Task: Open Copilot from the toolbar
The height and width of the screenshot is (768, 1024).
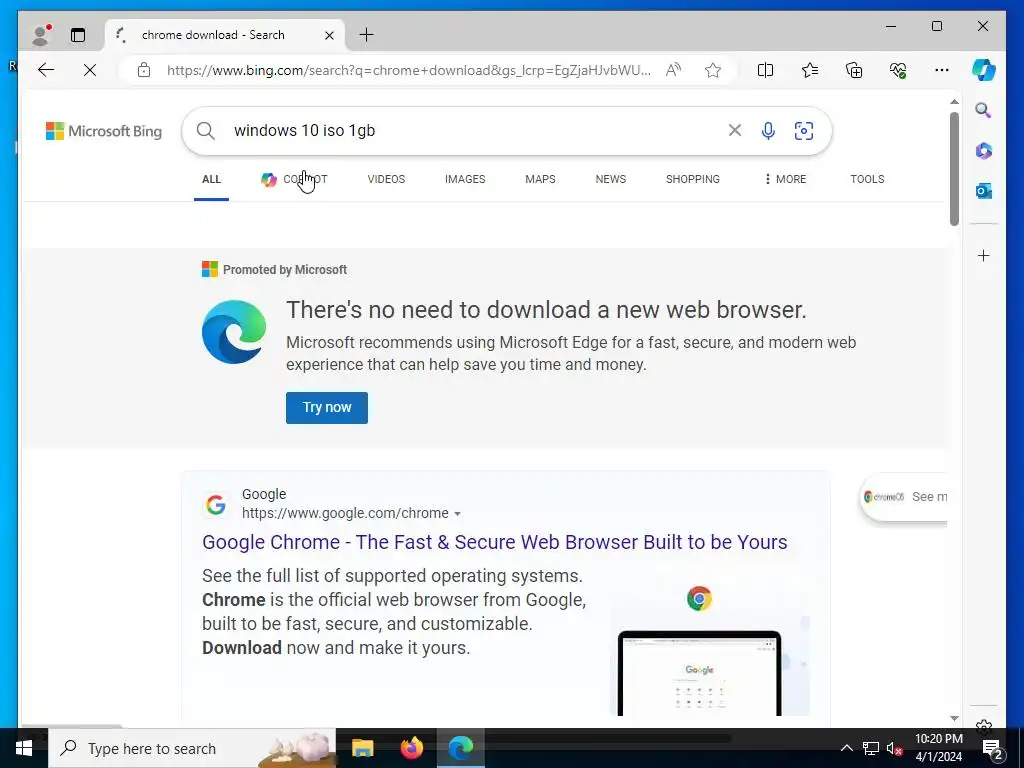Action: 984,70
